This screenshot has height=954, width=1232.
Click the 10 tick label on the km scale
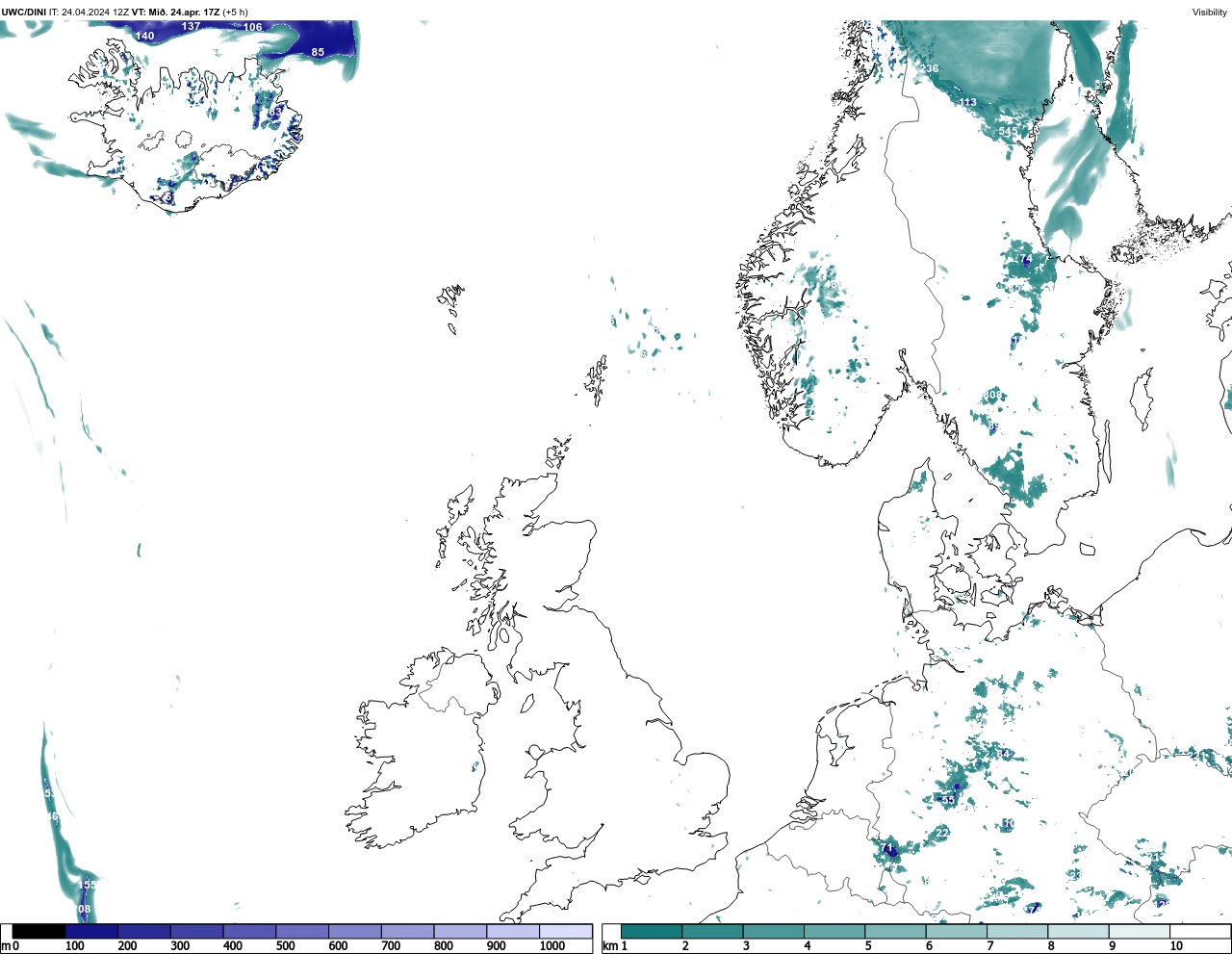pyautogui.click(x=1176, y=946)
